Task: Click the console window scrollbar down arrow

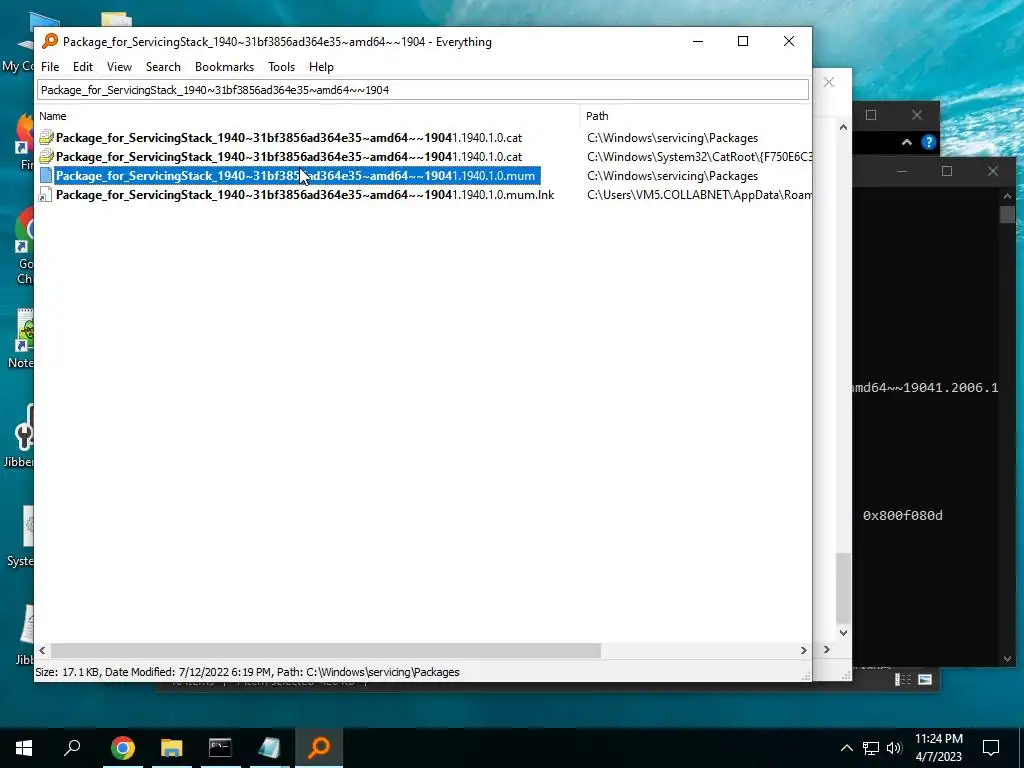Action: coord(1007,659)
